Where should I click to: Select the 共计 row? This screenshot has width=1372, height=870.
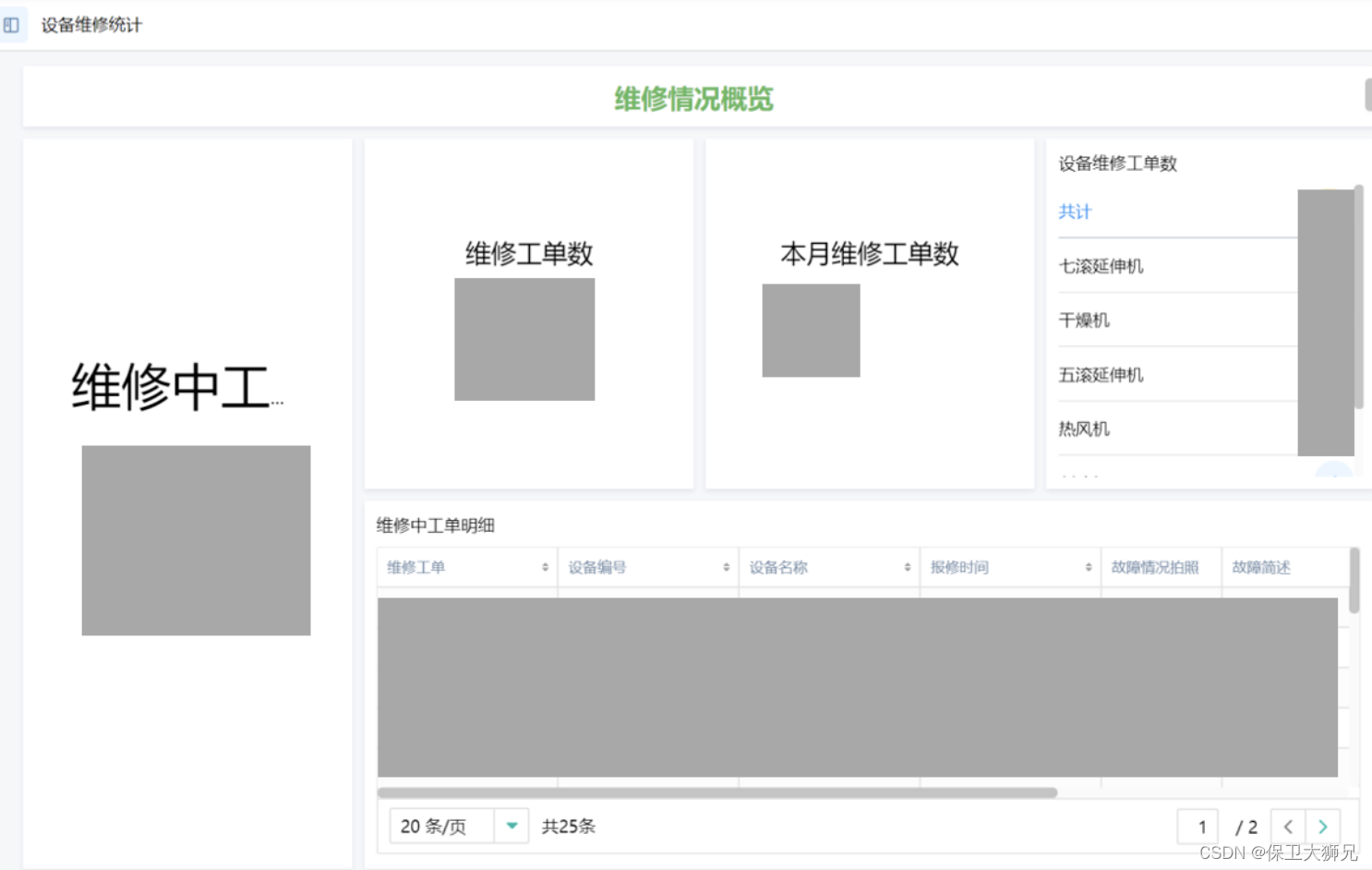click(x=1178, y=211)
